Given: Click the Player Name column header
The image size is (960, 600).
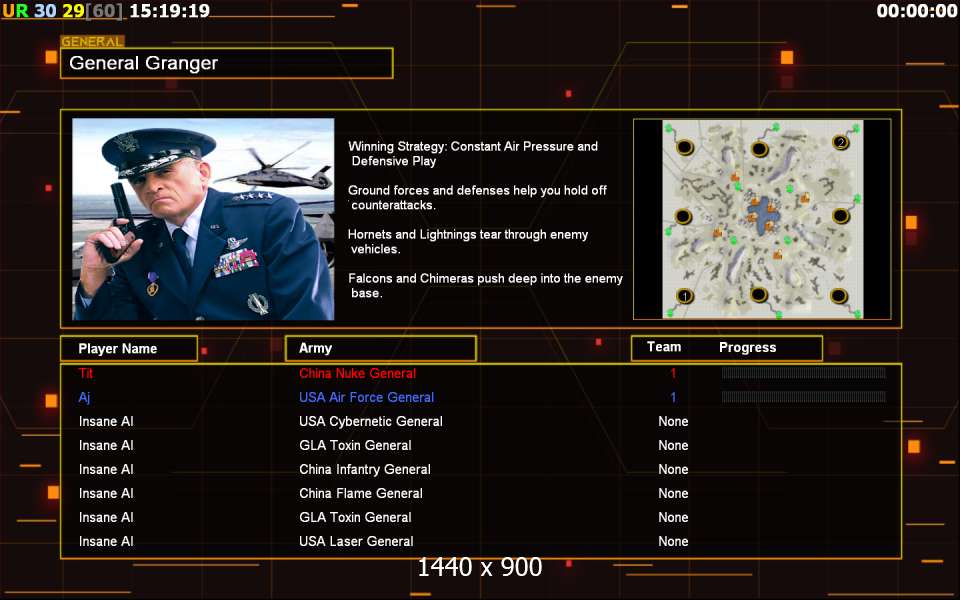Looking at the screenshot, I should coord(129,348).
